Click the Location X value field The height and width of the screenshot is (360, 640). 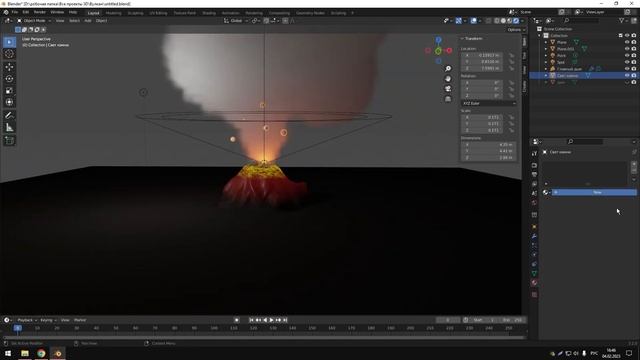click(x=482, y=55)
